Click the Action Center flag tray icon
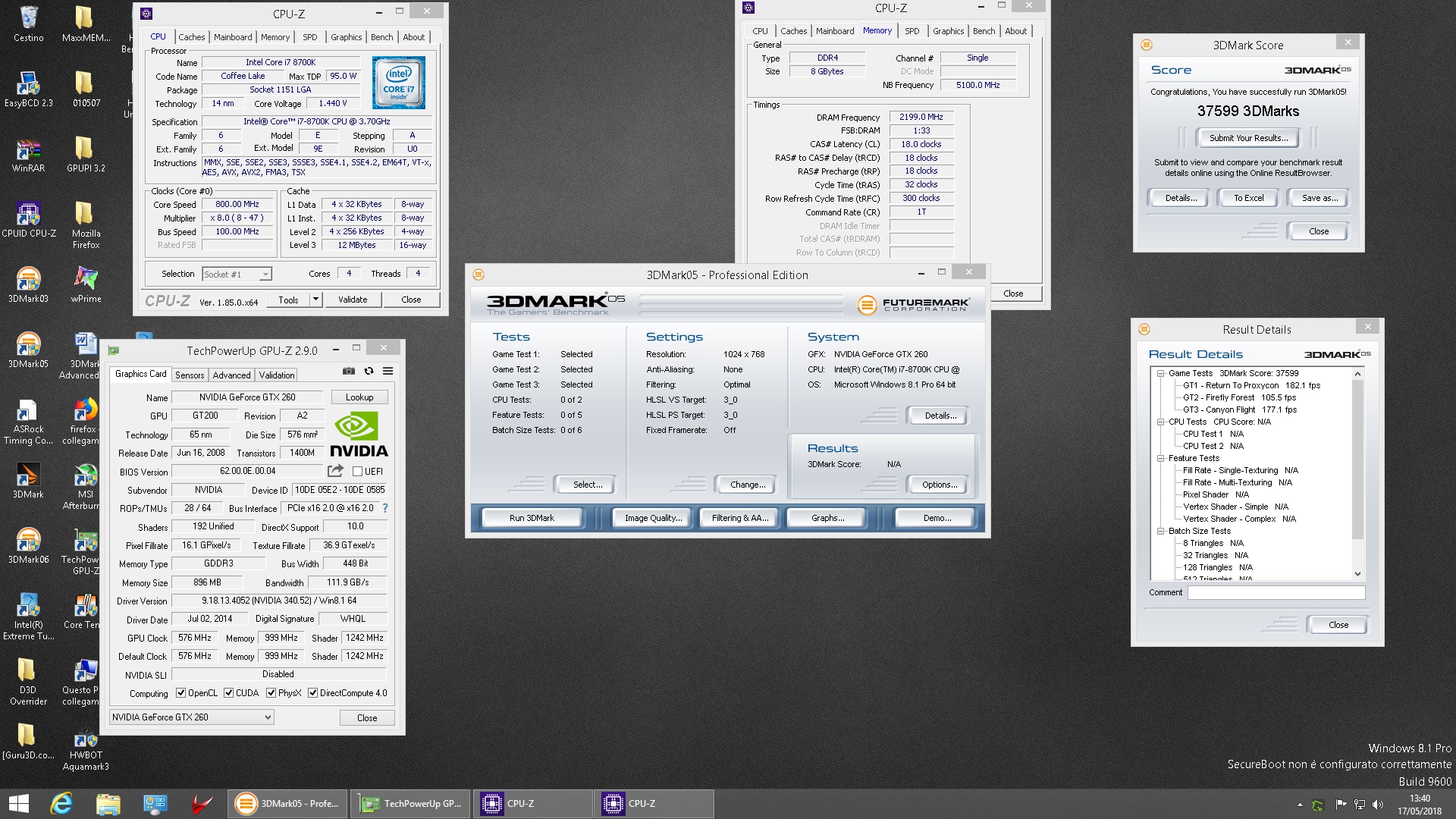Image resolution: width=1456 pixels, height=819 pixels. [1341, 805]
